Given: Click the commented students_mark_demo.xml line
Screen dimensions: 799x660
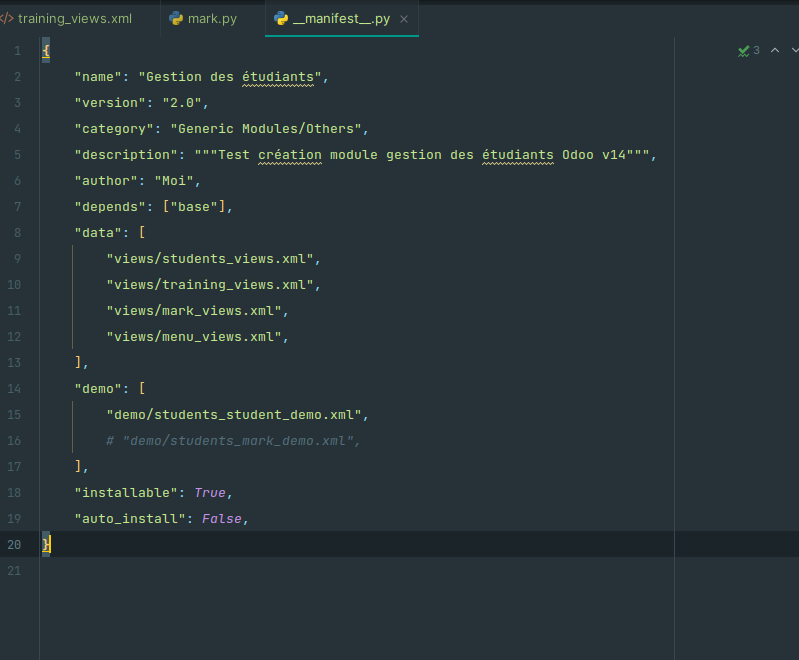Looking at the screenshot, I should click(x=233, y=441).
